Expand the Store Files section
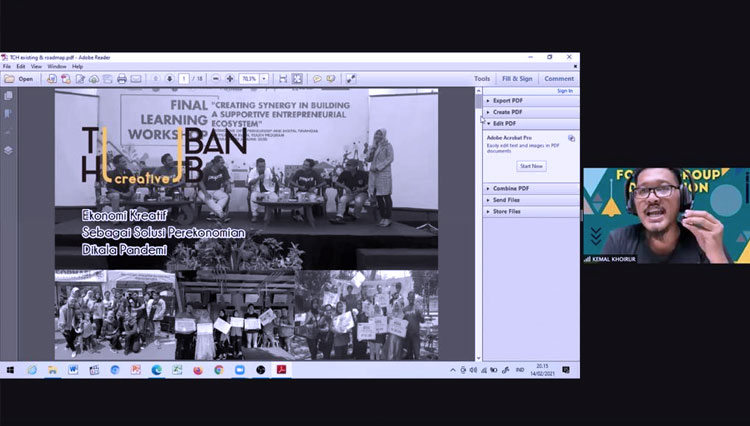The width and height of the screenshot is (750, 426). coord(531,212)
